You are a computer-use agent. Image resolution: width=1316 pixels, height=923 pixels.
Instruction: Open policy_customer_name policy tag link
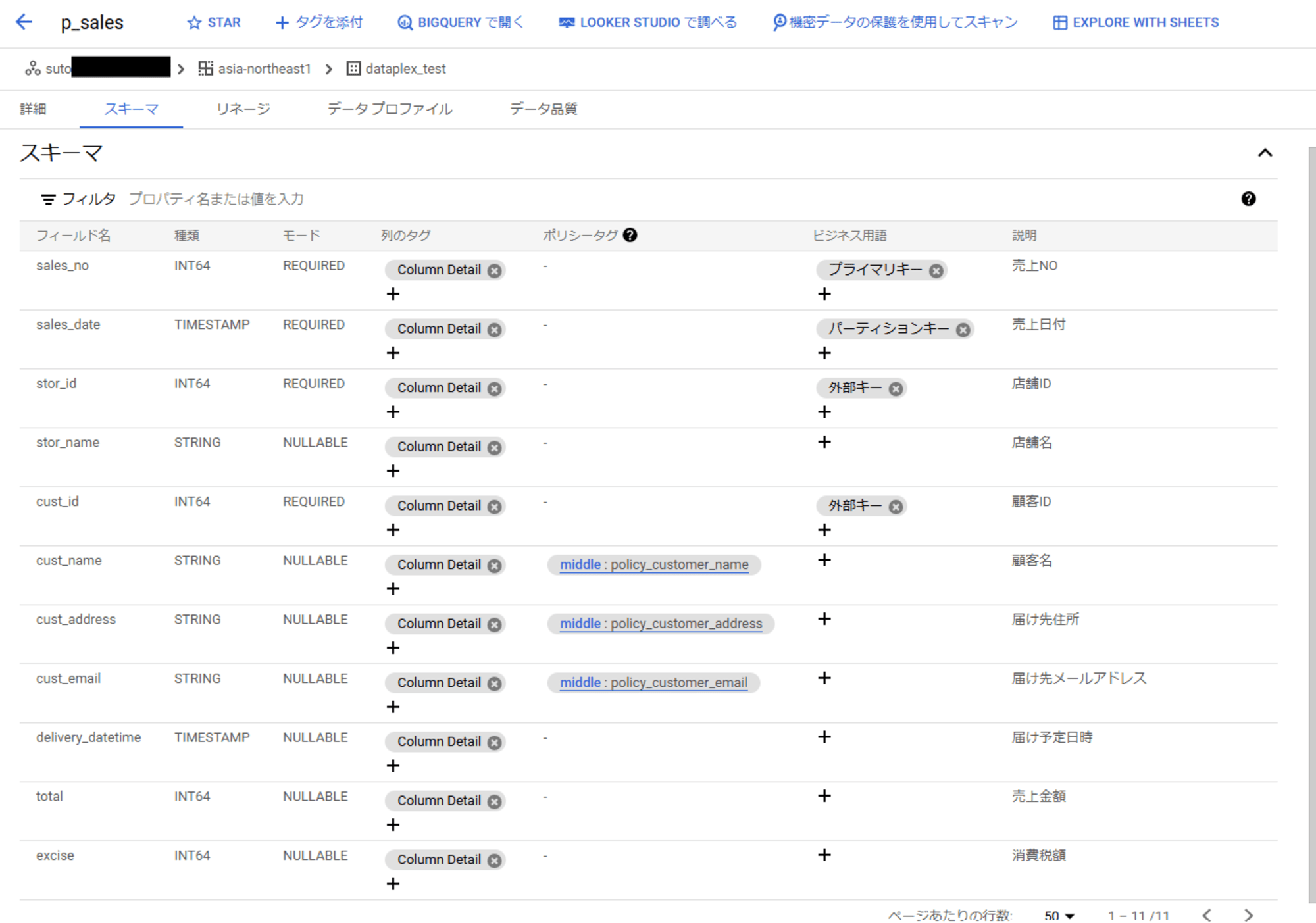coord(654,564)
